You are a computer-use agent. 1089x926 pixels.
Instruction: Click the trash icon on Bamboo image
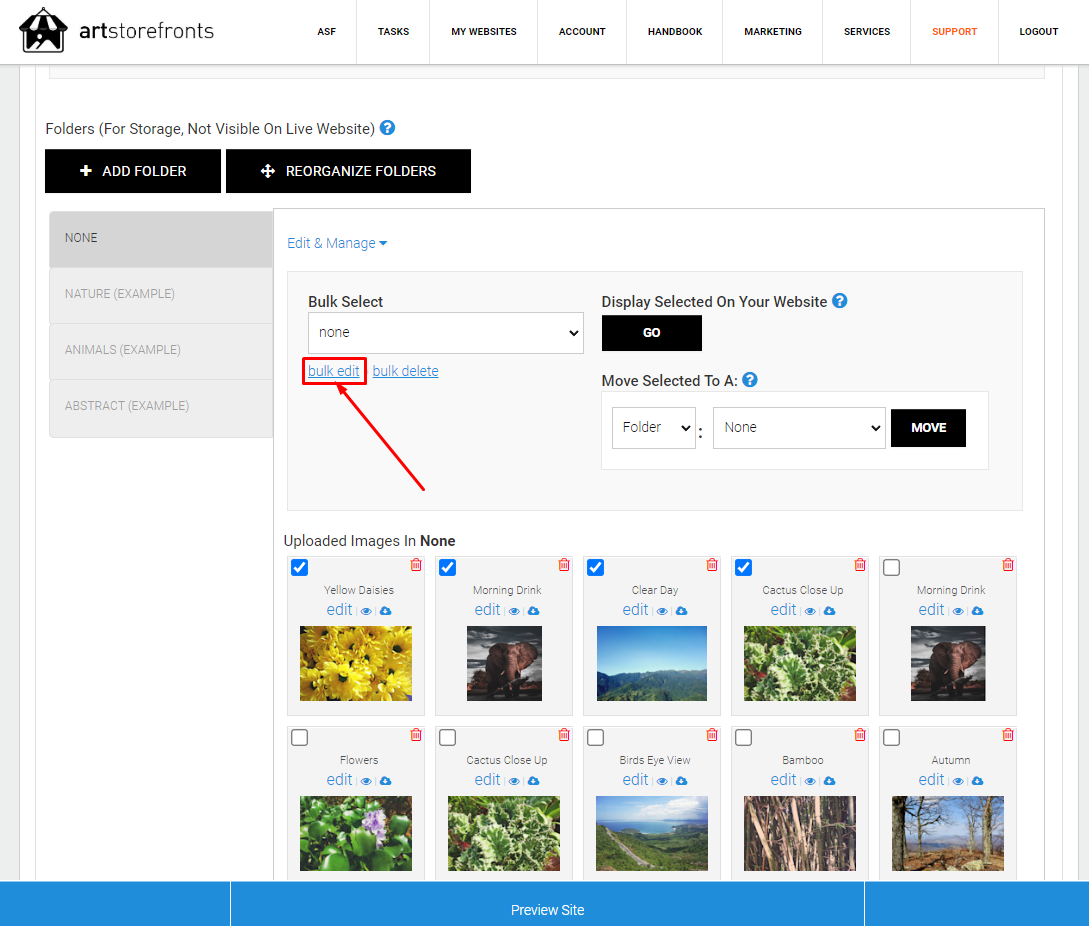(x=860, y=735)
